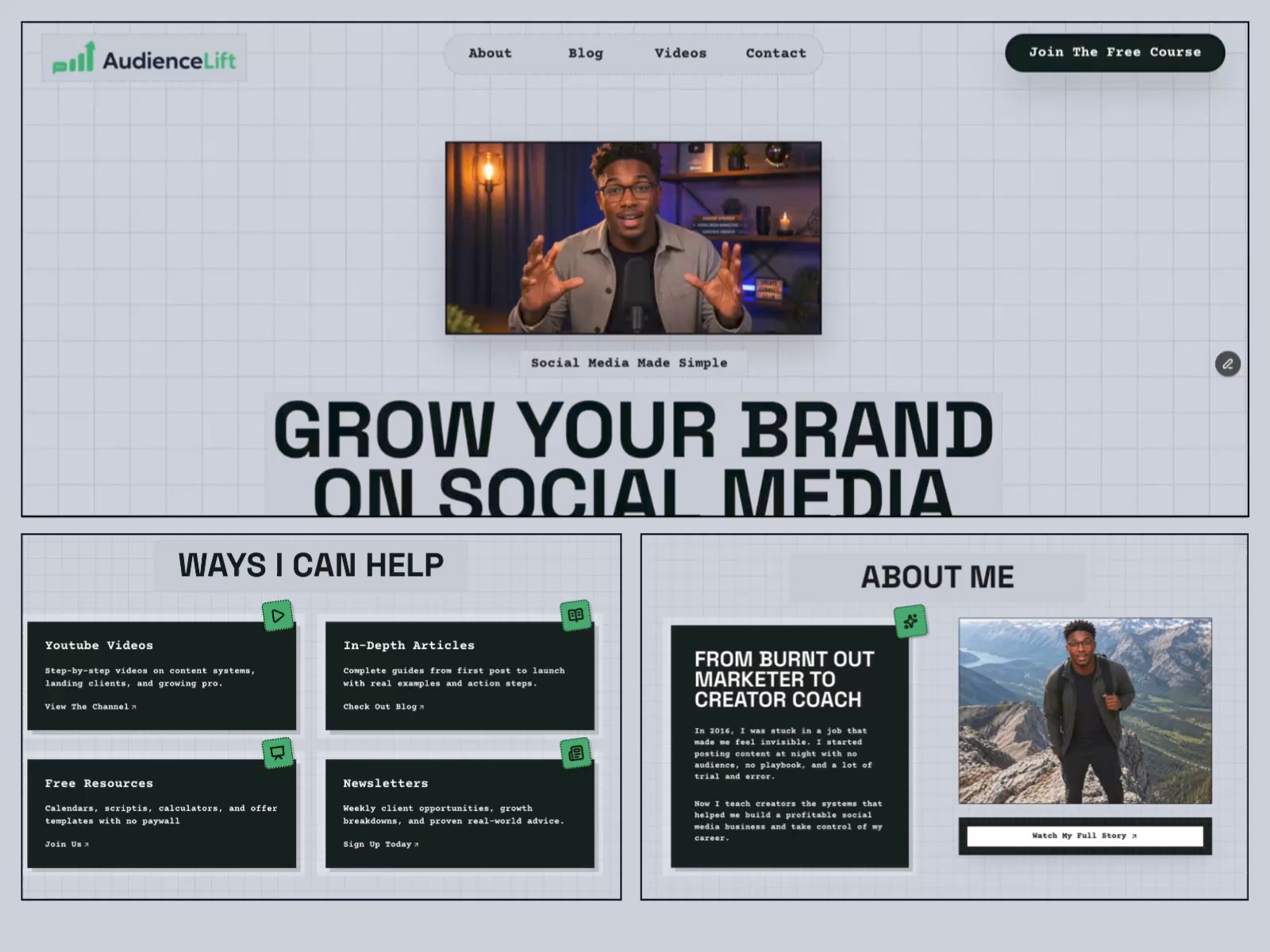
Task: Click the Social Media Made Simple tagline
Action: click(x=629, y=363)
